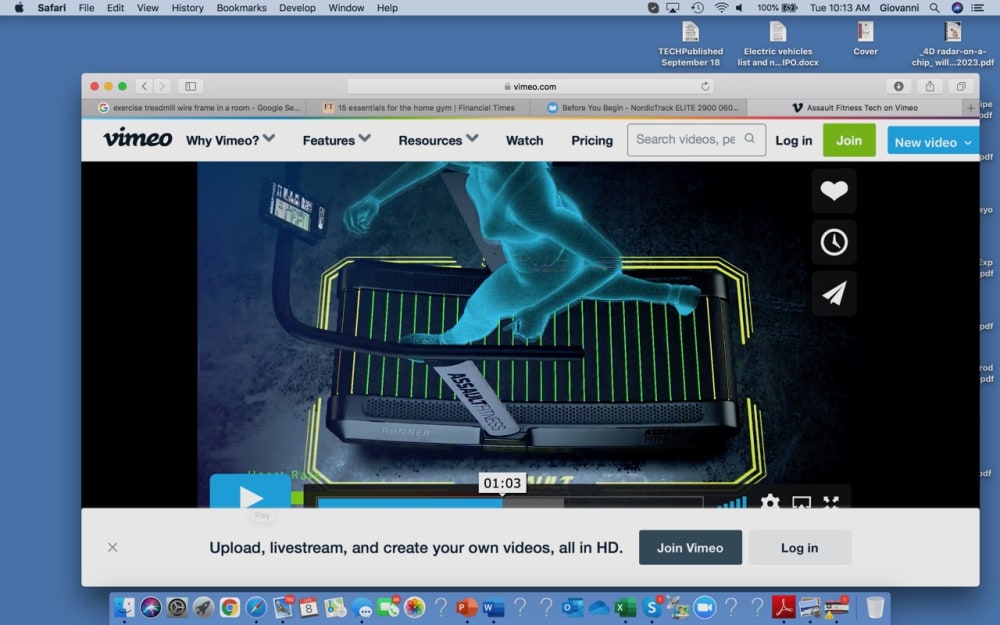Screen dimensions: 1000x625
Task: Go to Vimeo home via logo
Action: pyautogui.click(x=138, y=138)
